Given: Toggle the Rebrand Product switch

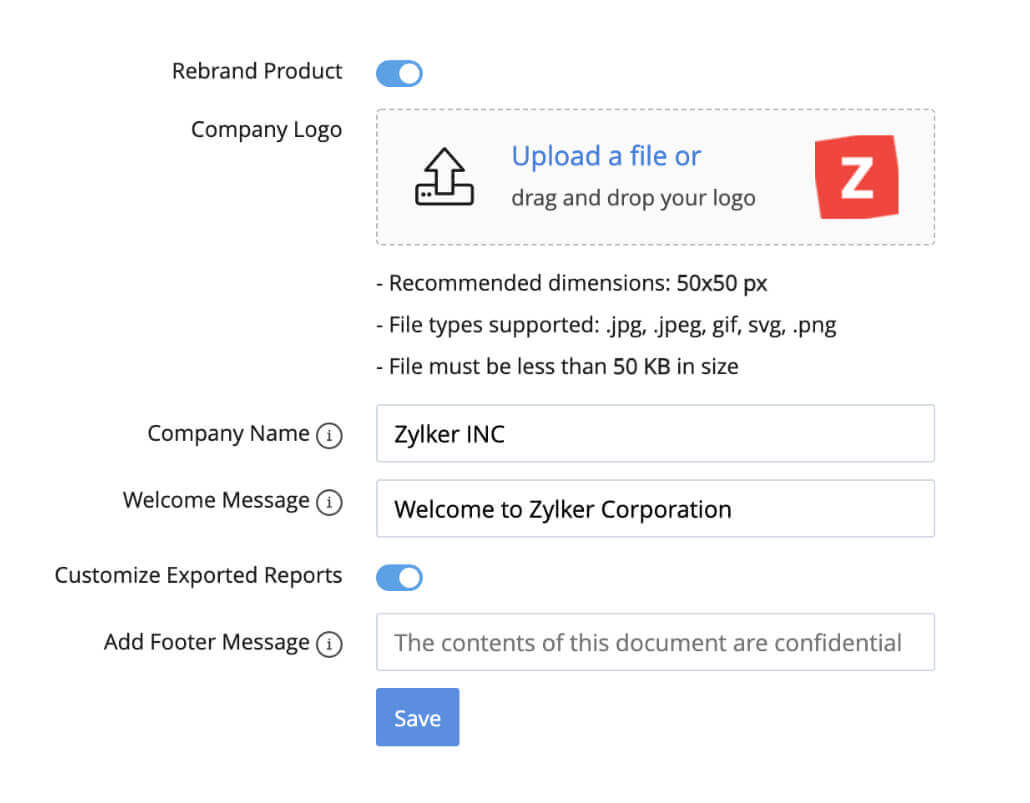Looking at the screenshot, I should coord(399,73).
